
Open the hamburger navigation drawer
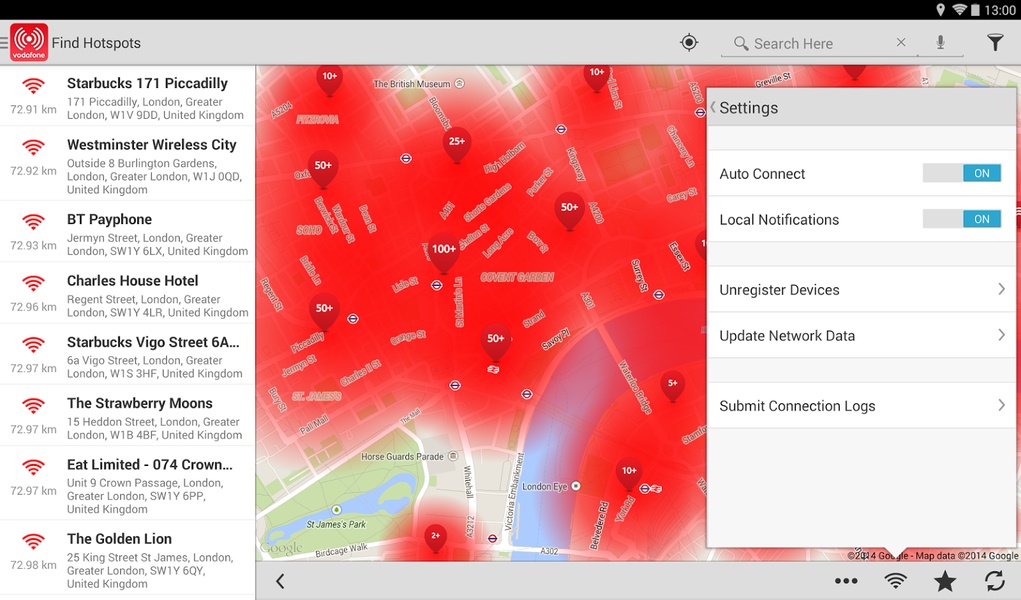pyautogui.click(x=4, y=42)
